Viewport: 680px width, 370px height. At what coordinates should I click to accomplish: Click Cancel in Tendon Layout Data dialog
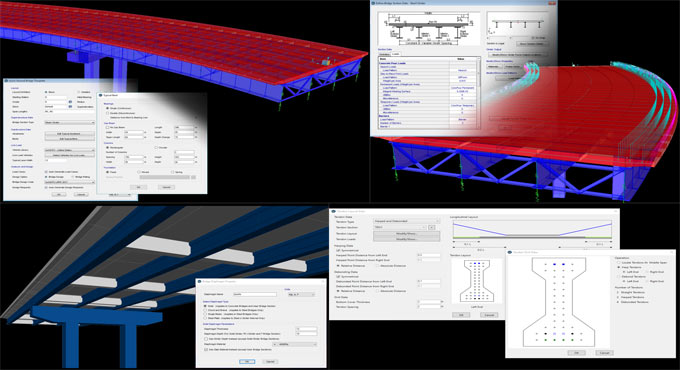(x=489, y=315)
